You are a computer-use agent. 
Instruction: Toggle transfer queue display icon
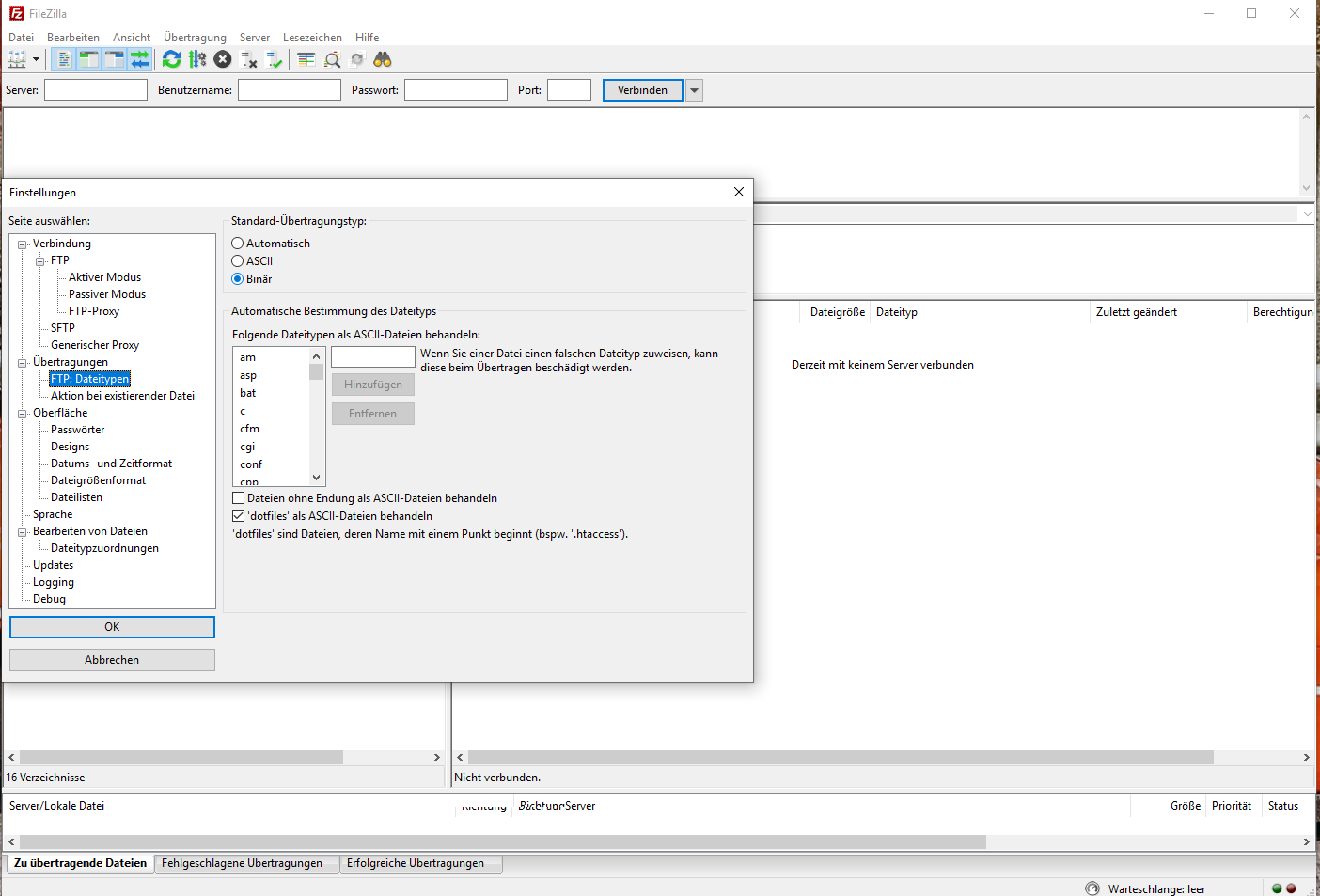pos(139,59)
